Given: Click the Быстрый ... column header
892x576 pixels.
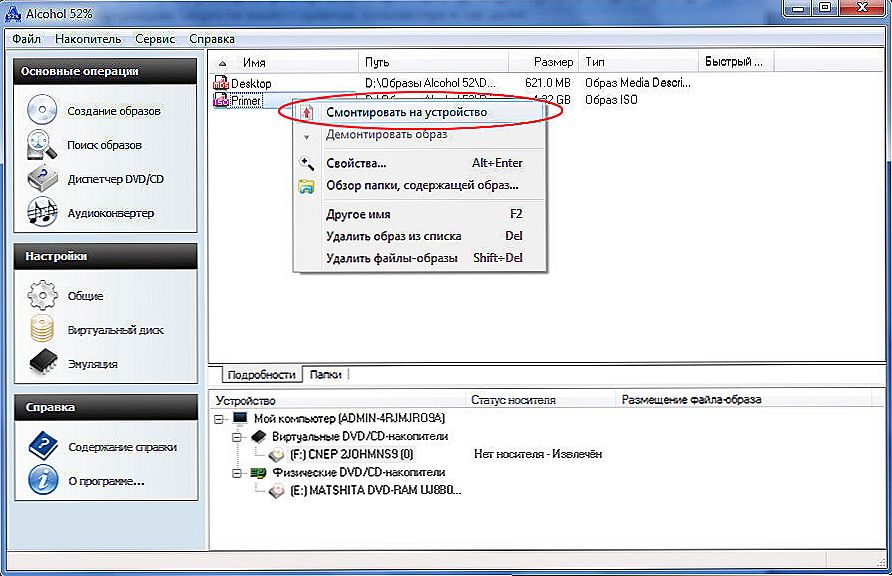Looking at the screenshot, I should (x=736, y=62).
